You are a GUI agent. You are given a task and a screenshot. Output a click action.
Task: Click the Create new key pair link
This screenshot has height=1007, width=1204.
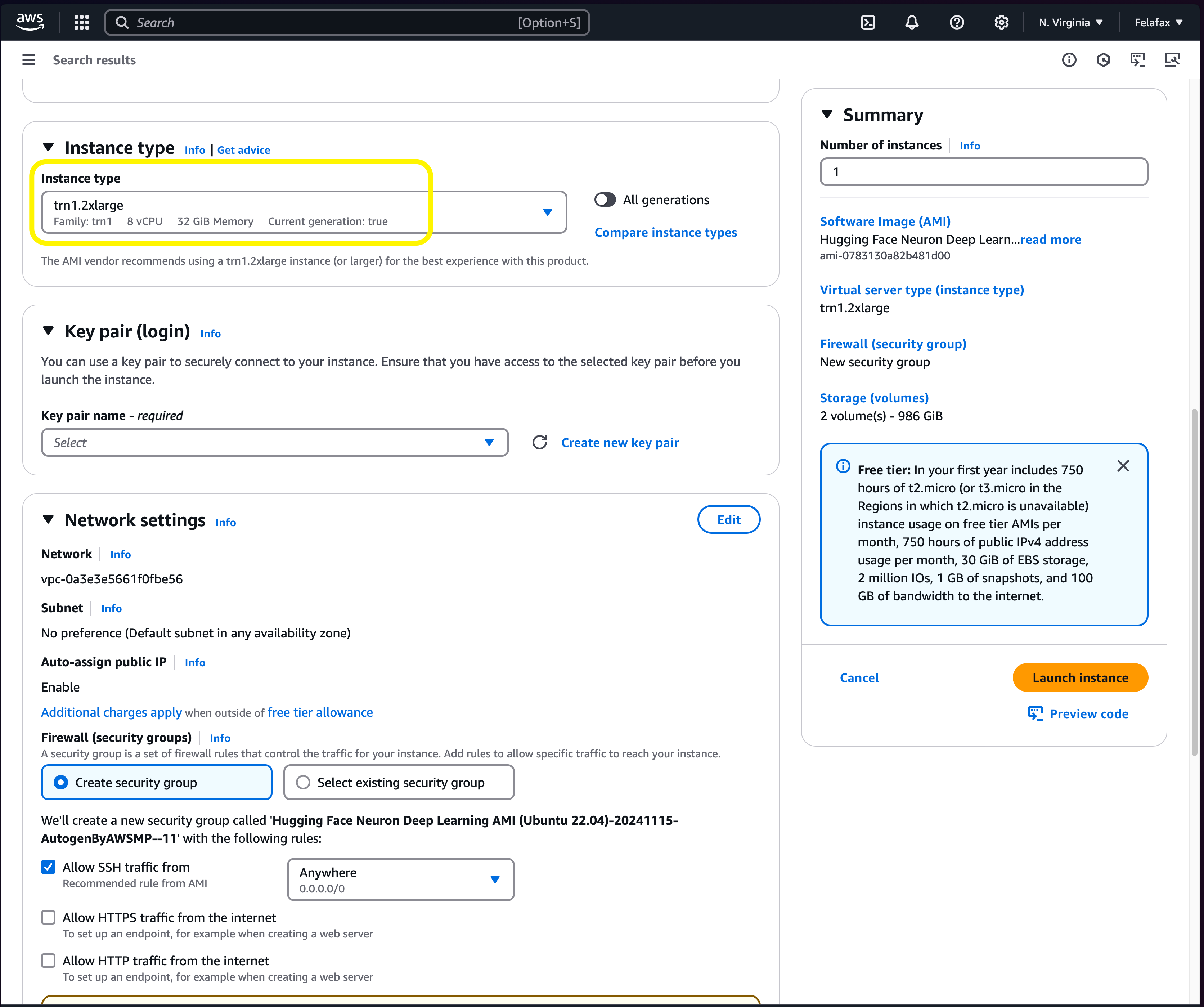620,442
